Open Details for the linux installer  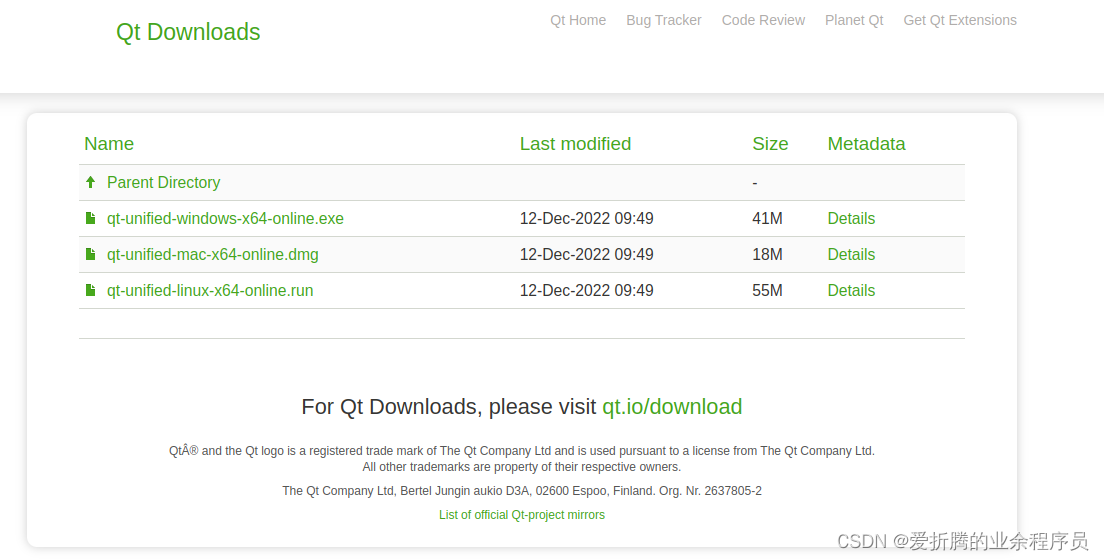click(851, 290)
